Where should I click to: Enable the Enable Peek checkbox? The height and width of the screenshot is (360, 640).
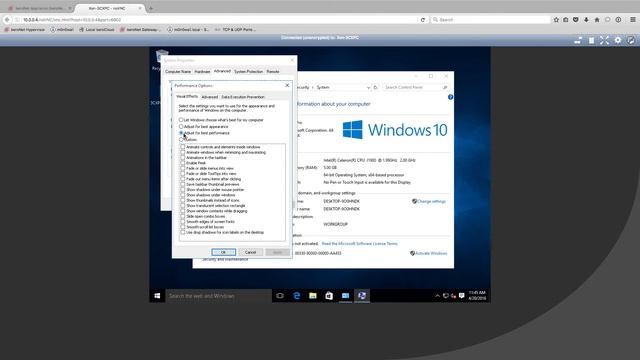[x=183, y=163]
